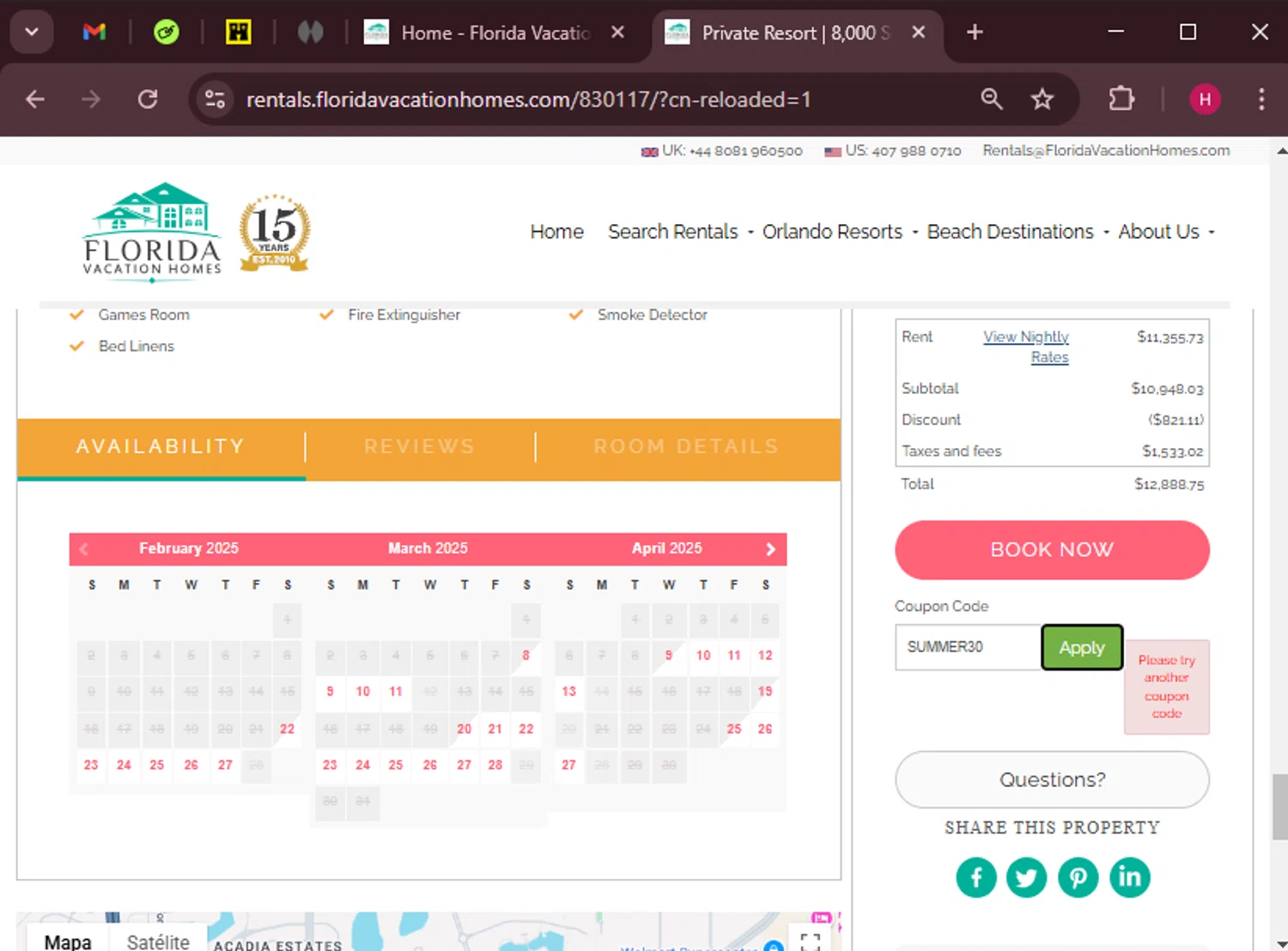Apply the coupon code
This screenshot has width=1288, height=951.
tap(1082, 647)
